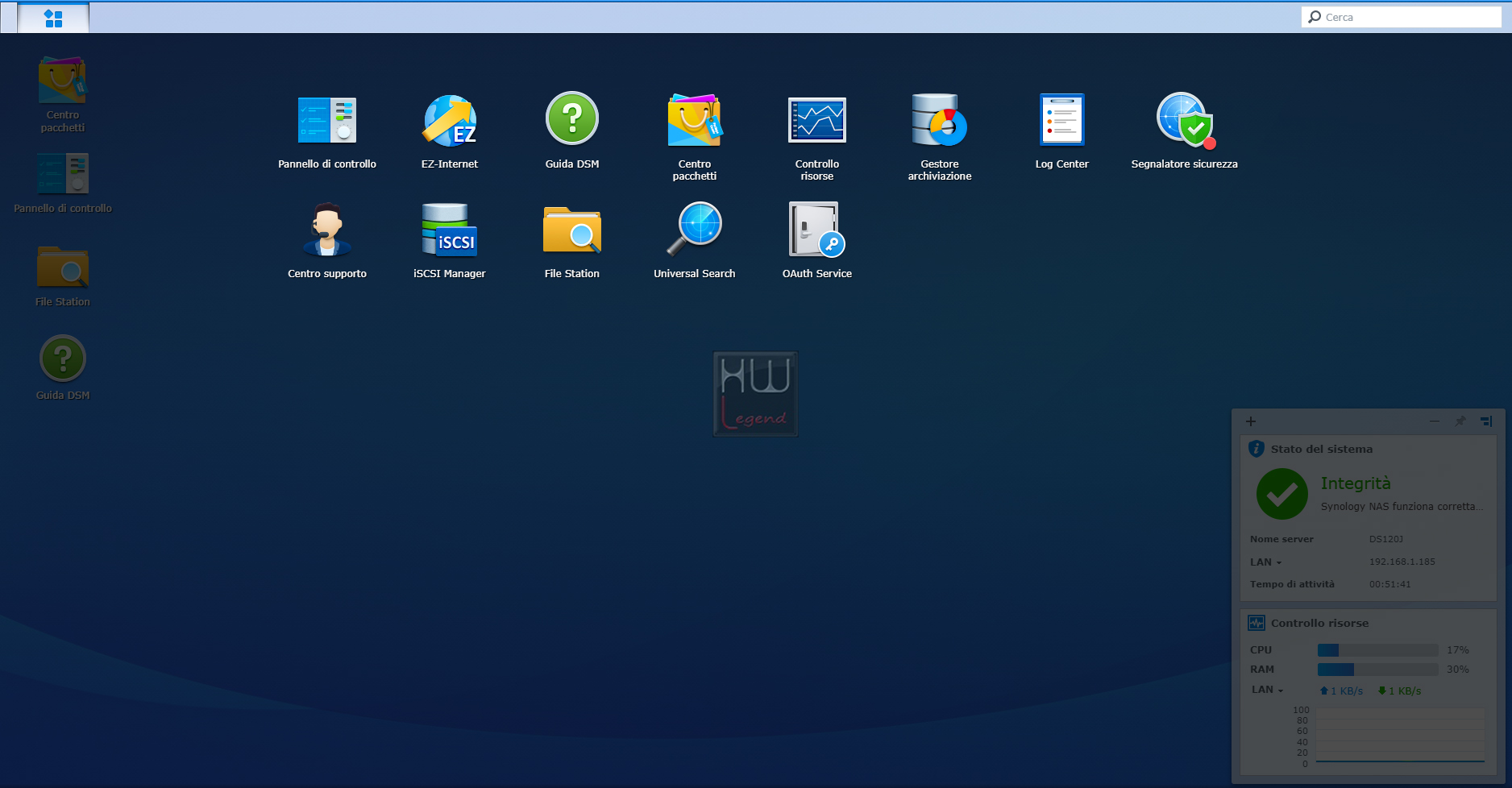Click the RAM usage bar

[x=1378, y=670]
